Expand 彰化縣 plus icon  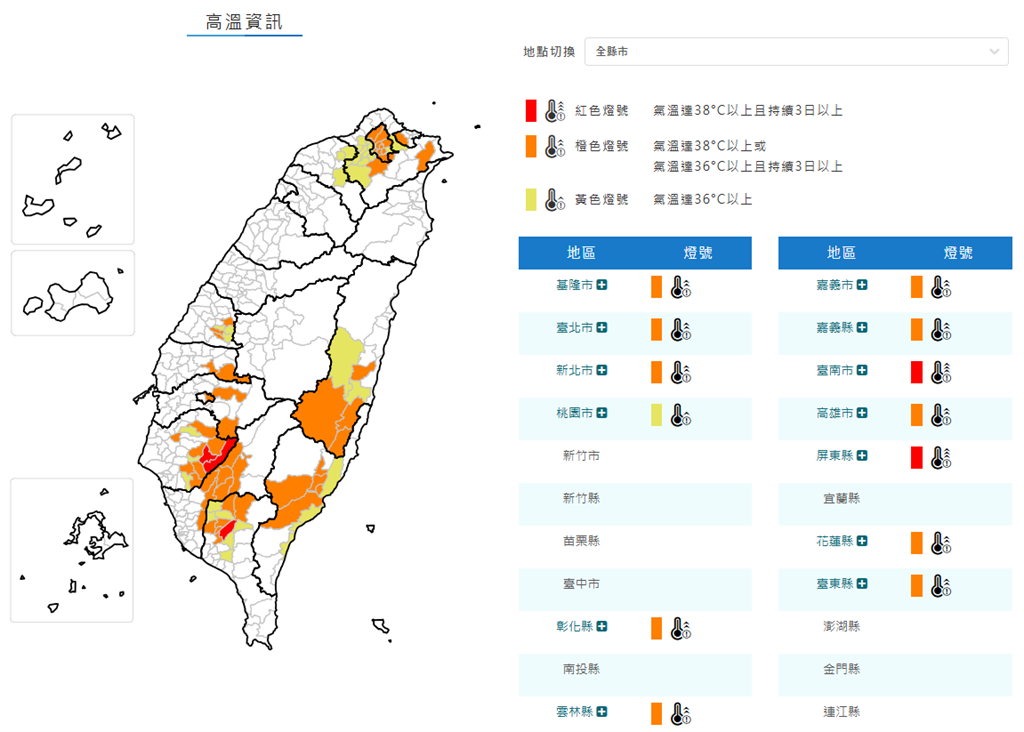pos(601,626)
